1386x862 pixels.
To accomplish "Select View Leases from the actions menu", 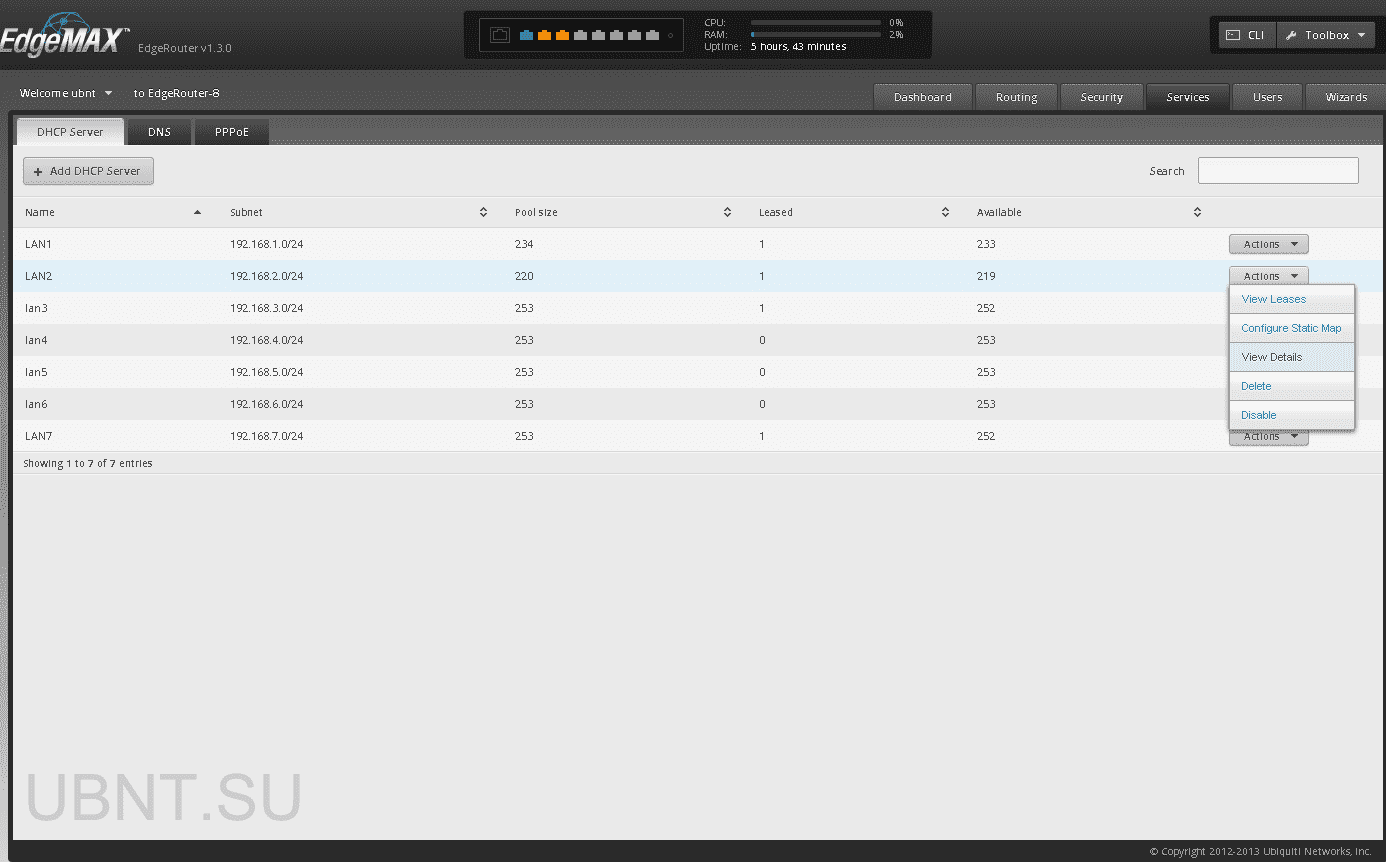I will click(x=1273, y=299).
